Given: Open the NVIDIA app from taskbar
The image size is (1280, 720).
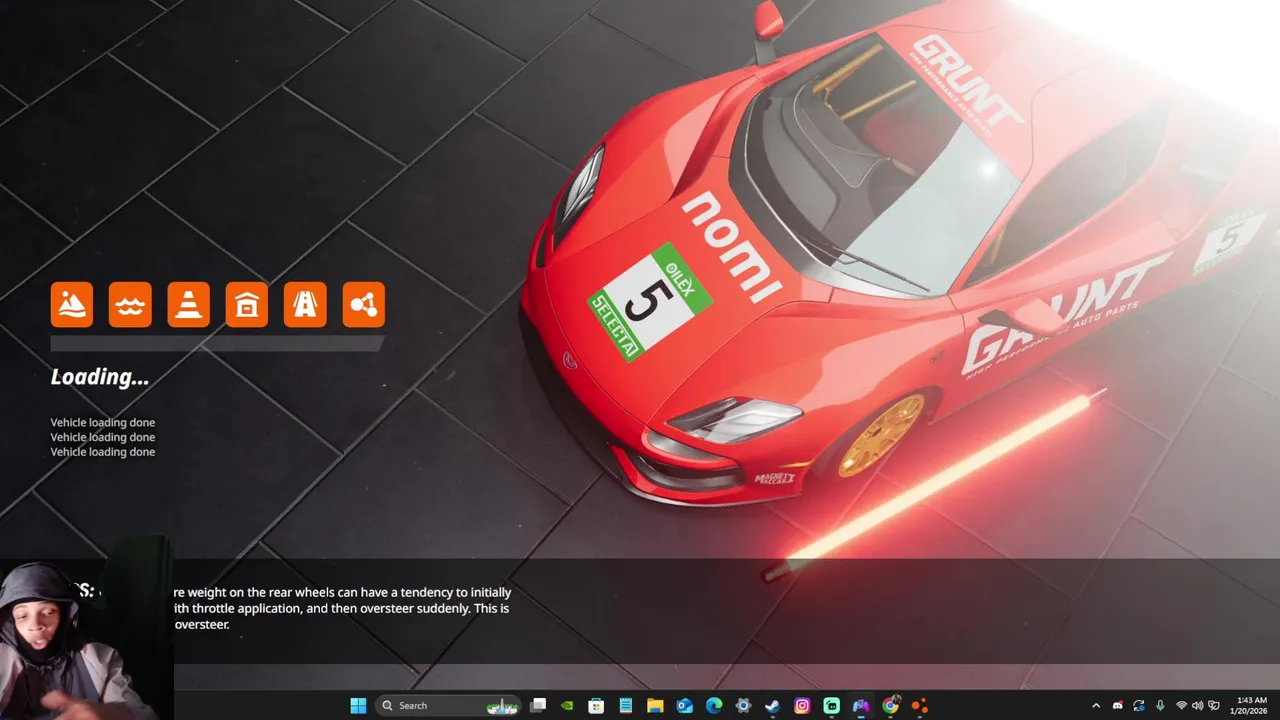Looking at the screenshot, I should 567,705.
